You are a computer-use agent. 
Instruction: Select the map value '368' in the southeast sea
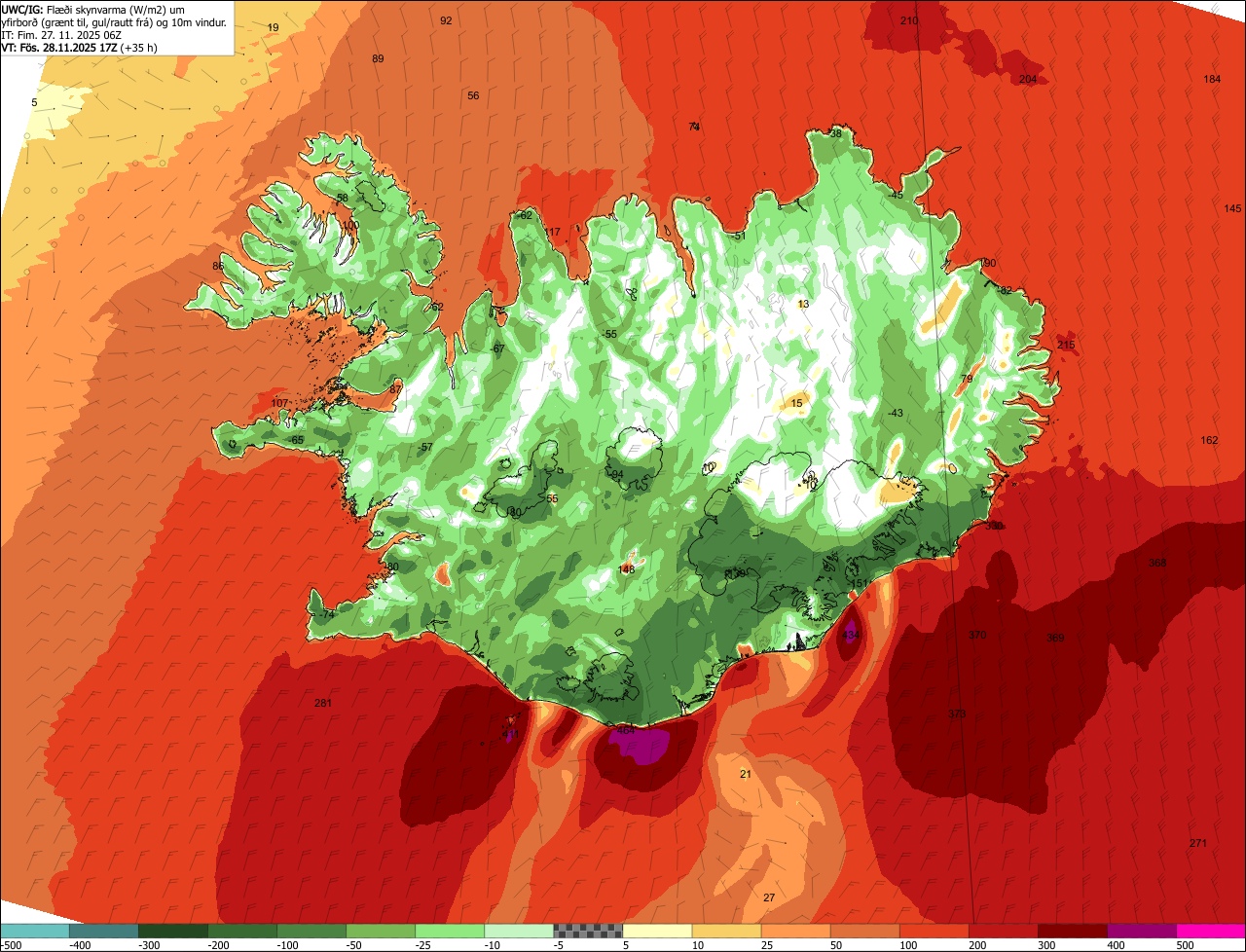tap(1157, 563)
